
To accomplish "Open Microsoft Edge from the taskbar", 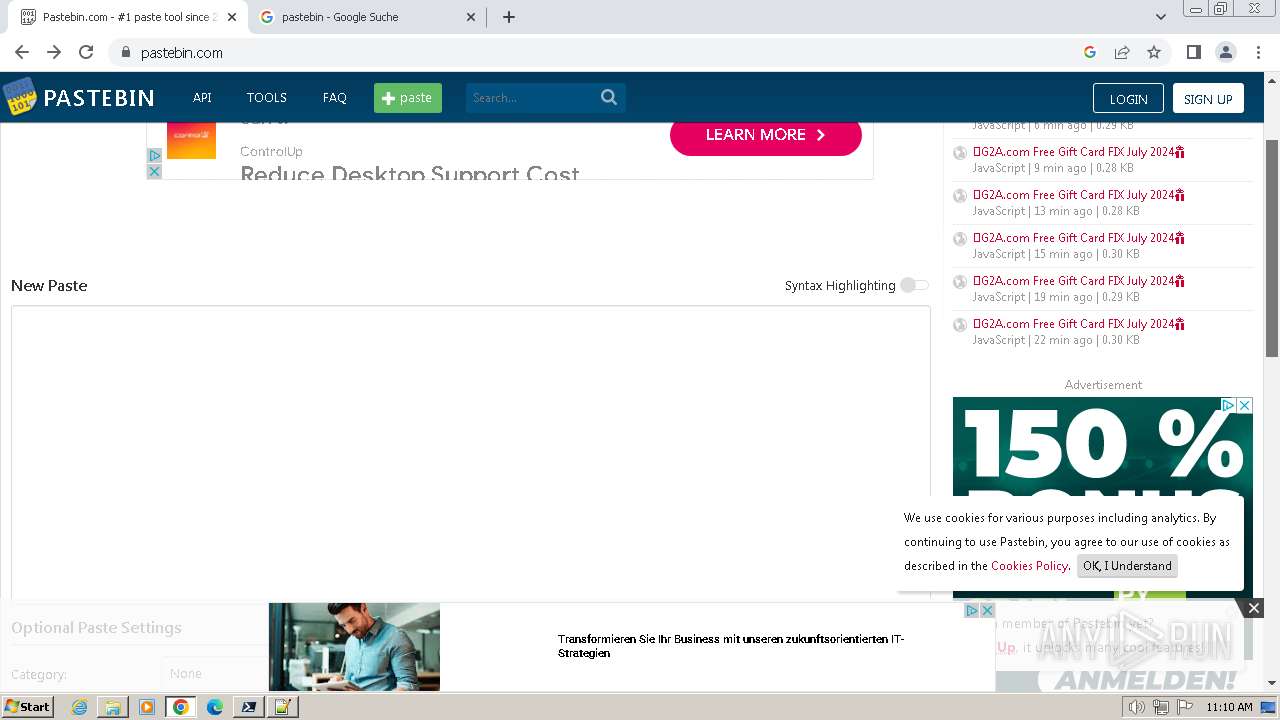I will [x=215, y=707].
